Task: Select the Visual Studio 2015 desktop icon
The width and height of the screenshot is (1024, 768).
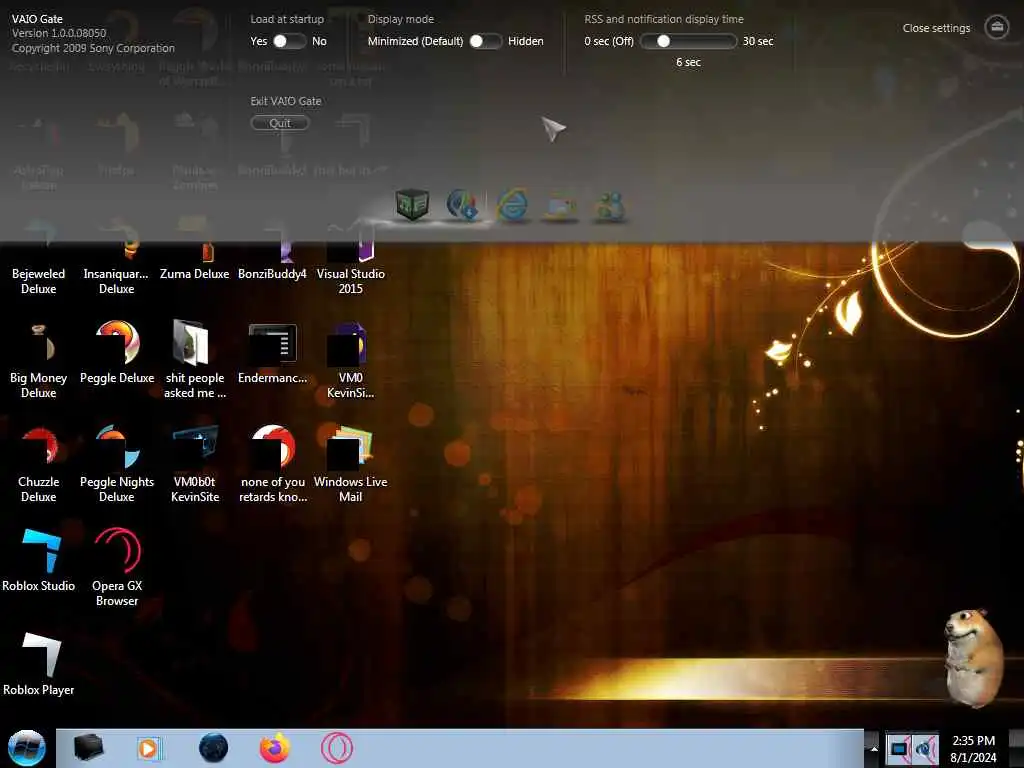Action: (351, 259)
